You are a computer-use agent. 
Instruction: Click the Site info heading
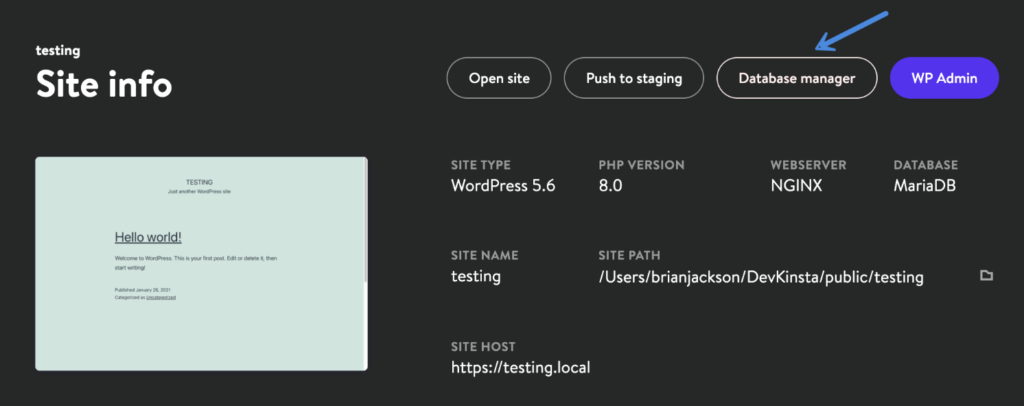click(x=104, y=84)
